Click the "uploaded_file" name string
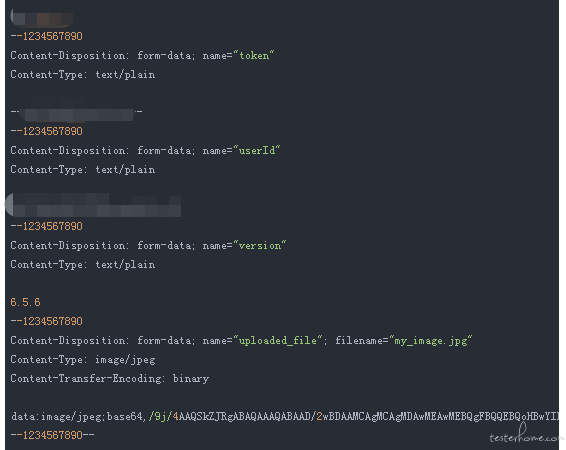The image size is (566, 450). pyautogui.click(x=278, y=340)
